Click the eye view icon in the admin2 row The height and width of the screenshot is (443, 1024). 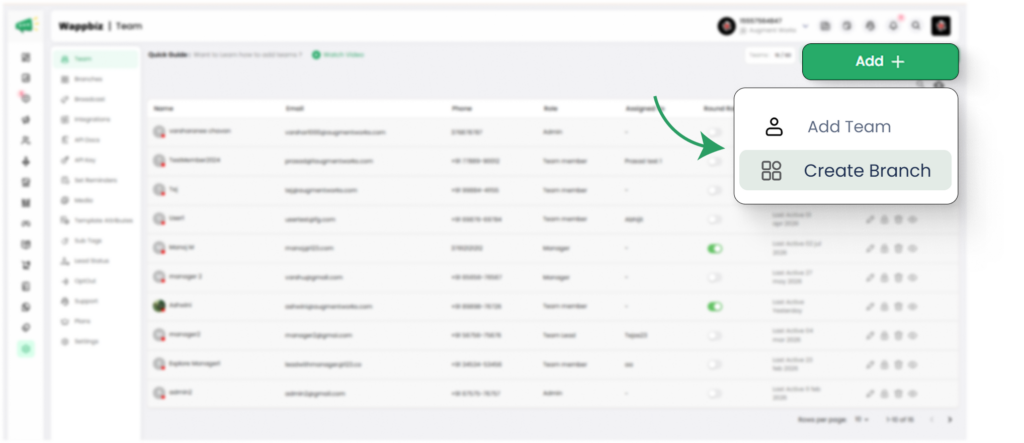(x=912, y=393)
